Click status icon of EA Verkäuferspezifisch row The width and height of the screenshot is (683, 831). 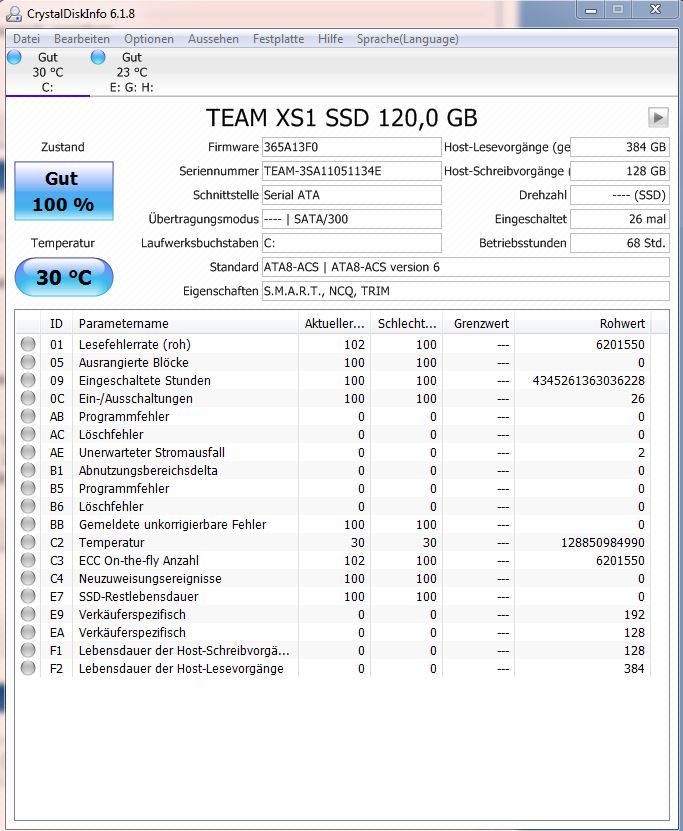tap(28, 632)
